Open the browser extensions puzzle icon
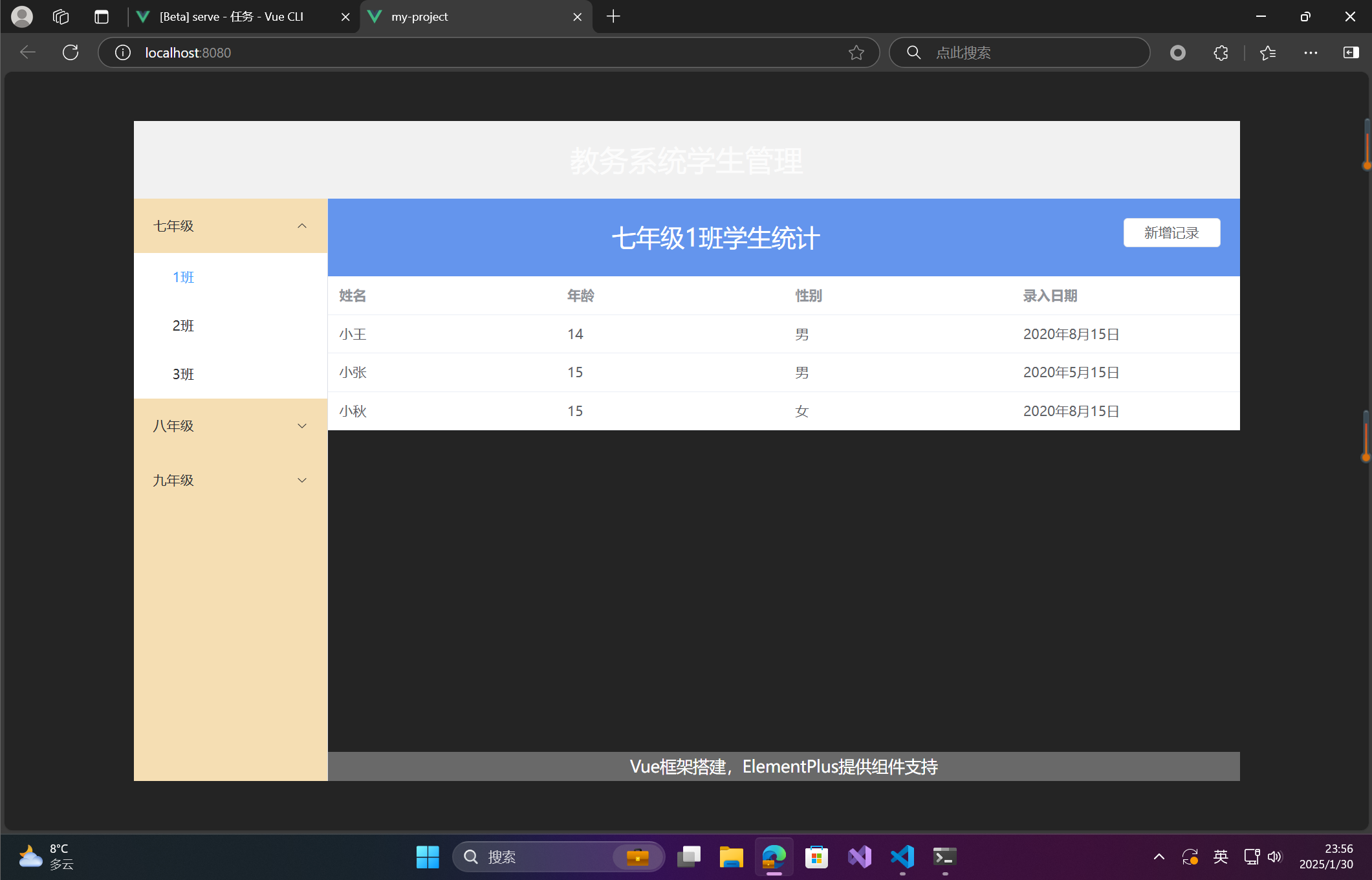 click(1221, 52)
